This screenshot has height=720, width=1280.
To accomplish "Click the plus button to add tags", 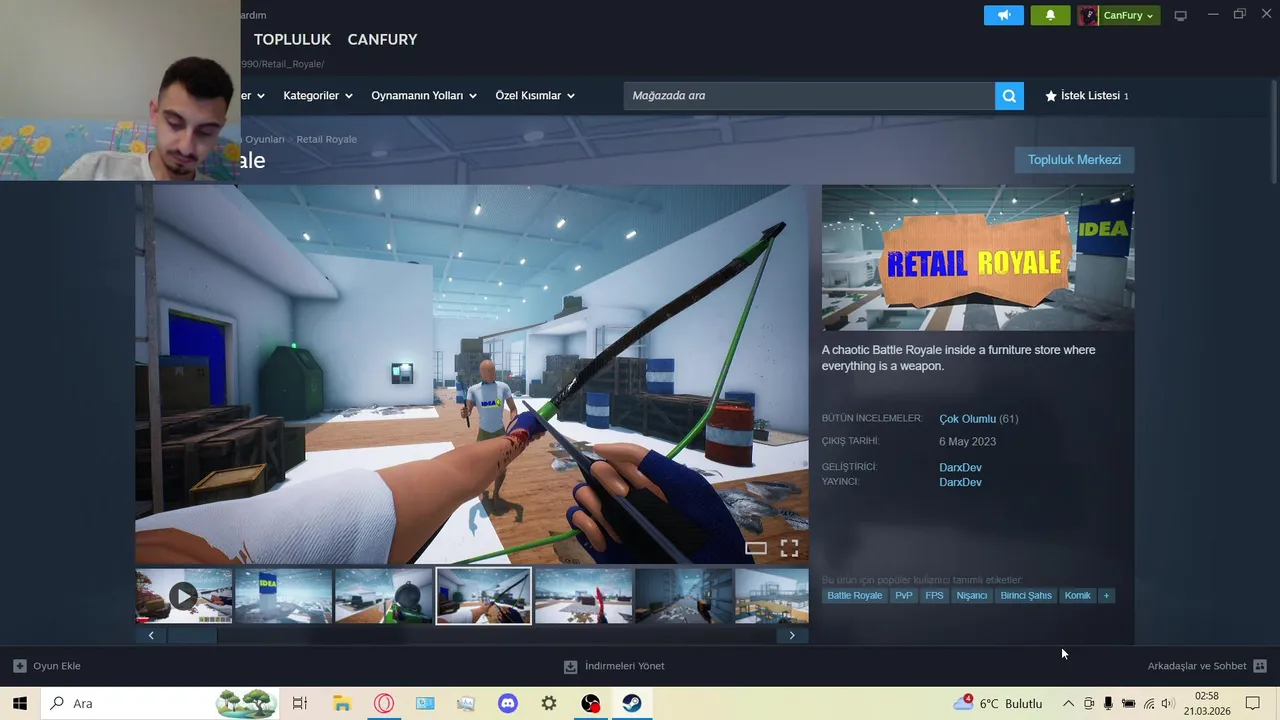I will (1106, 596).
